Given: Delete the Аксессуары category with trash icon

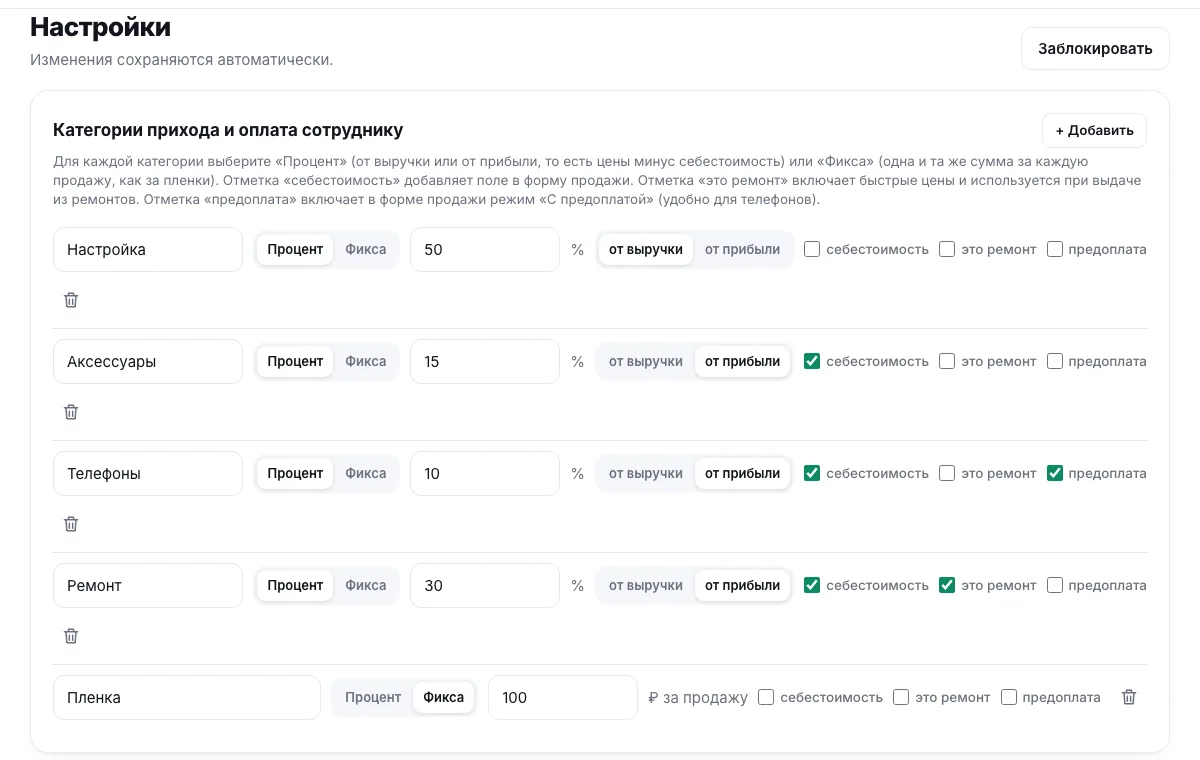Looking at the screenshot, I should (x=71, y=412).
